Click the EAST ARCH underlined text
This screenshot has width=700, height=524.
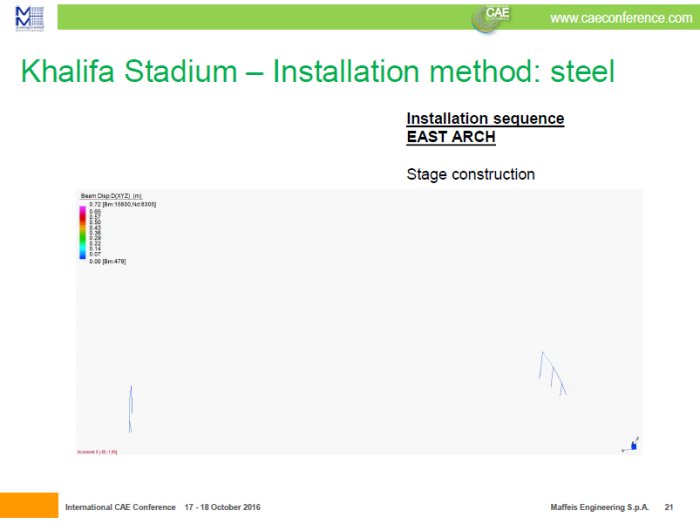450,137
